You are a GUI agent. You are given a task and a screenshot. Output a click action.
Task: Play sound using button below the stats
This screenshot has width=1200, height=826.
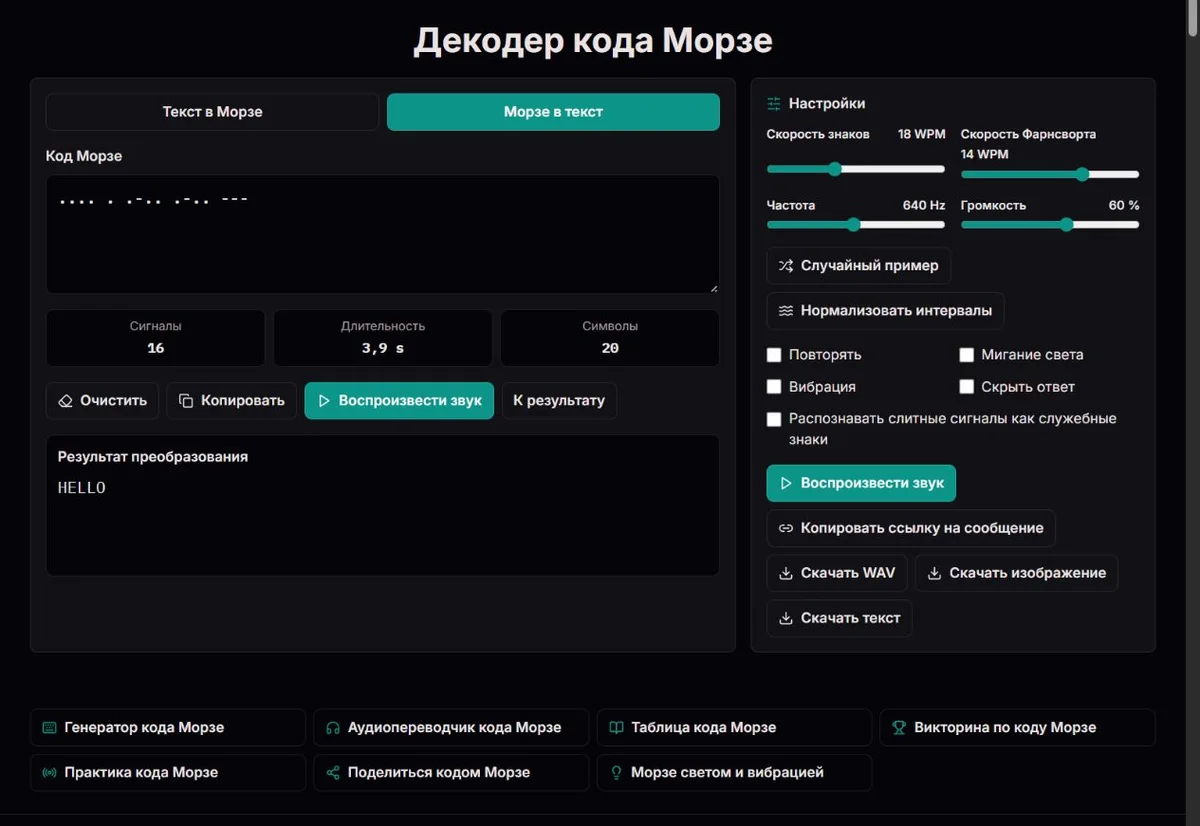399,401
